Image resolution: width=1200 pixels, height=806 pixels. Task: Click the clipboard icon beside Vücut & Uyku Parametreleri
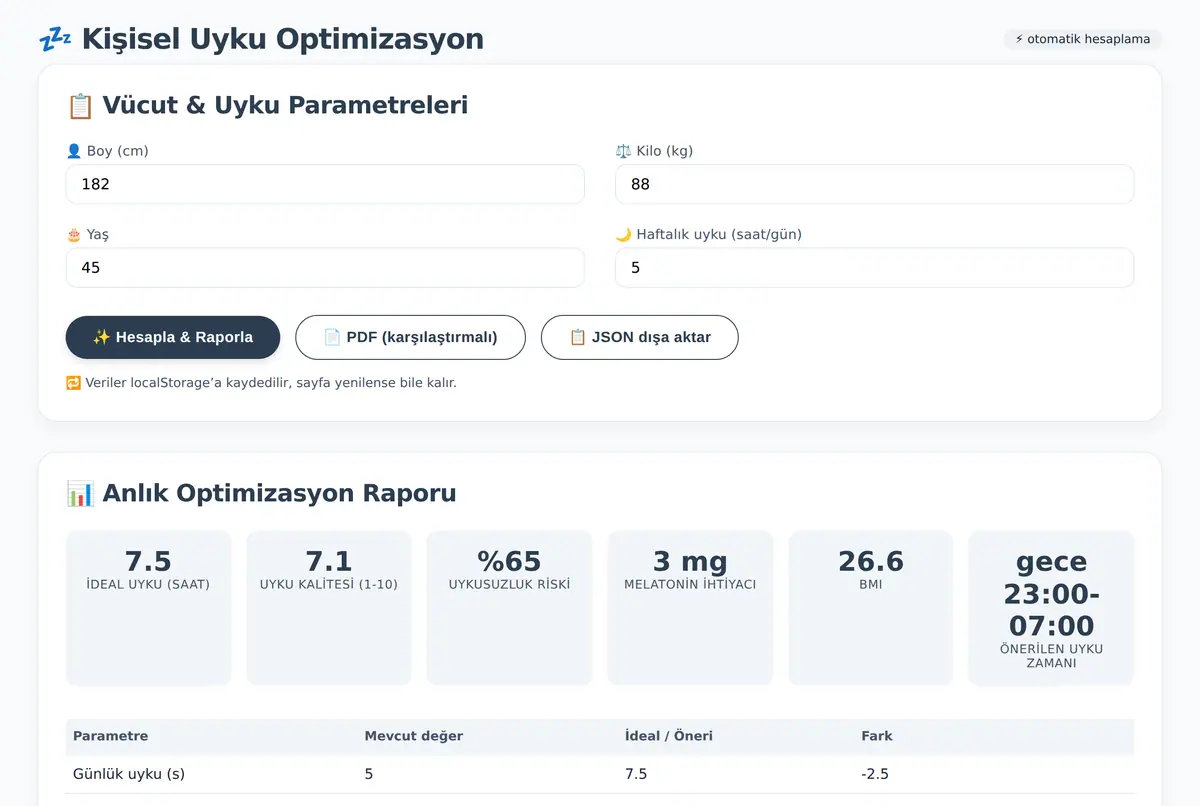(x=80, y=105)
